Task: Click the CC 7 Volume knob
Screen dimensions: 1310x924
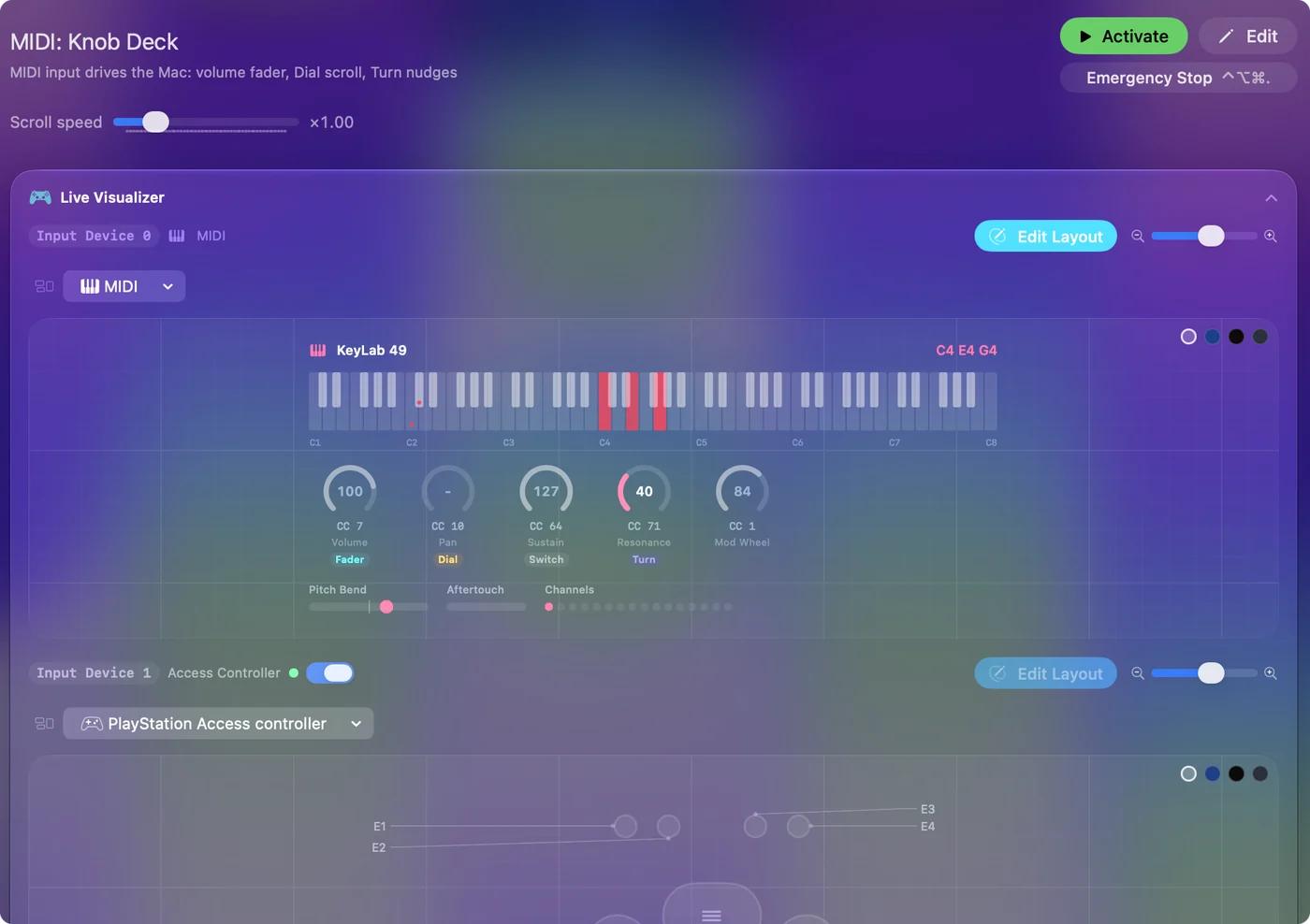Action: tap(350, 491)
